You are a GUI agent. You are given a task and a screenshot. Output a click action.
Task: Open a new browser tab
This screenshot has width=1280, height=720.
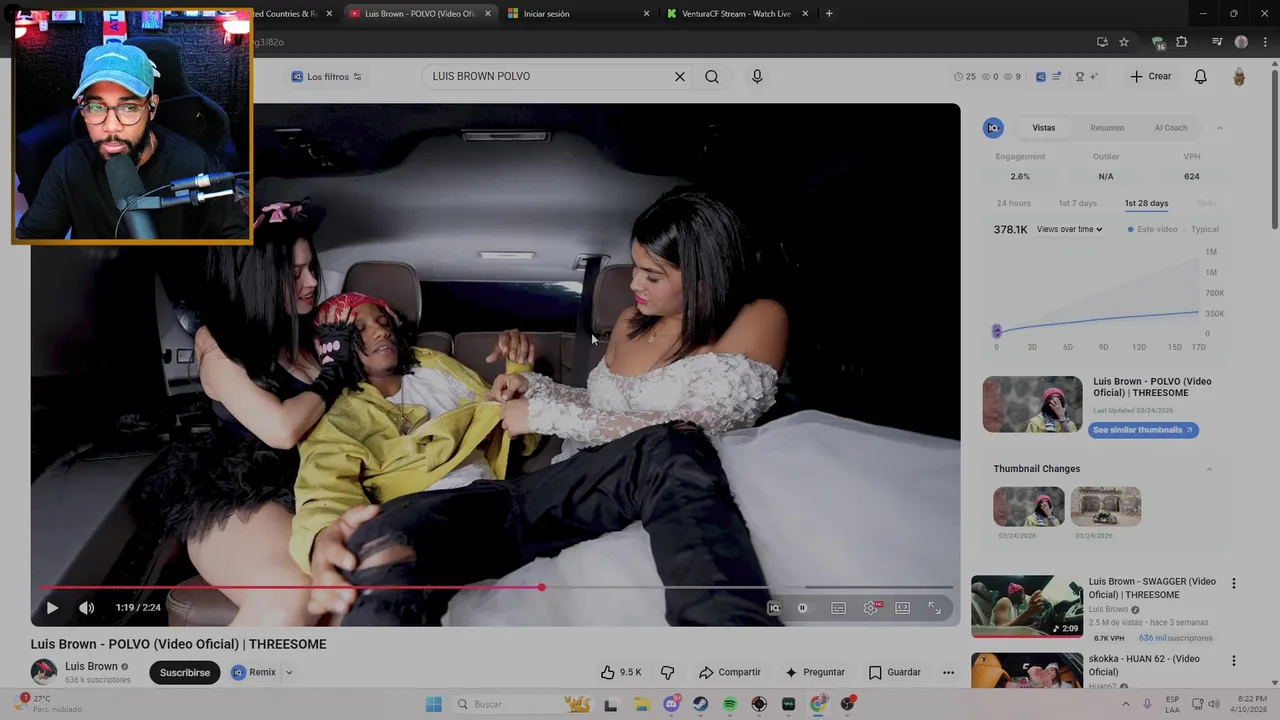pyautogui.click(x=829, y=14)
